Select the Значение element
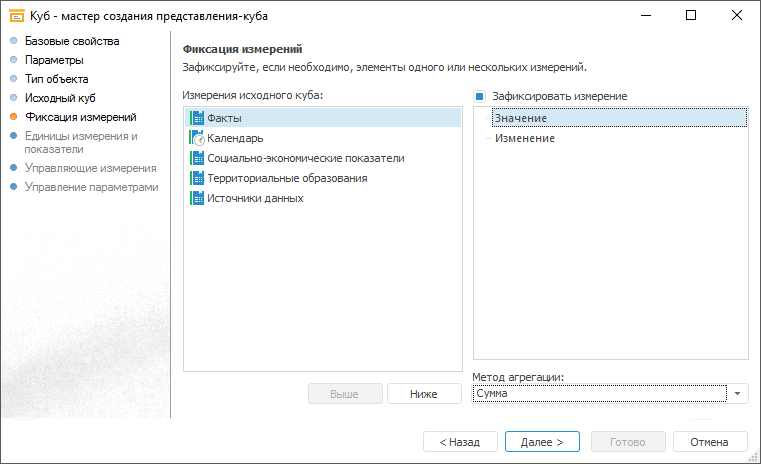This screenshot has width=761, height=464. (x=520, y=119)
